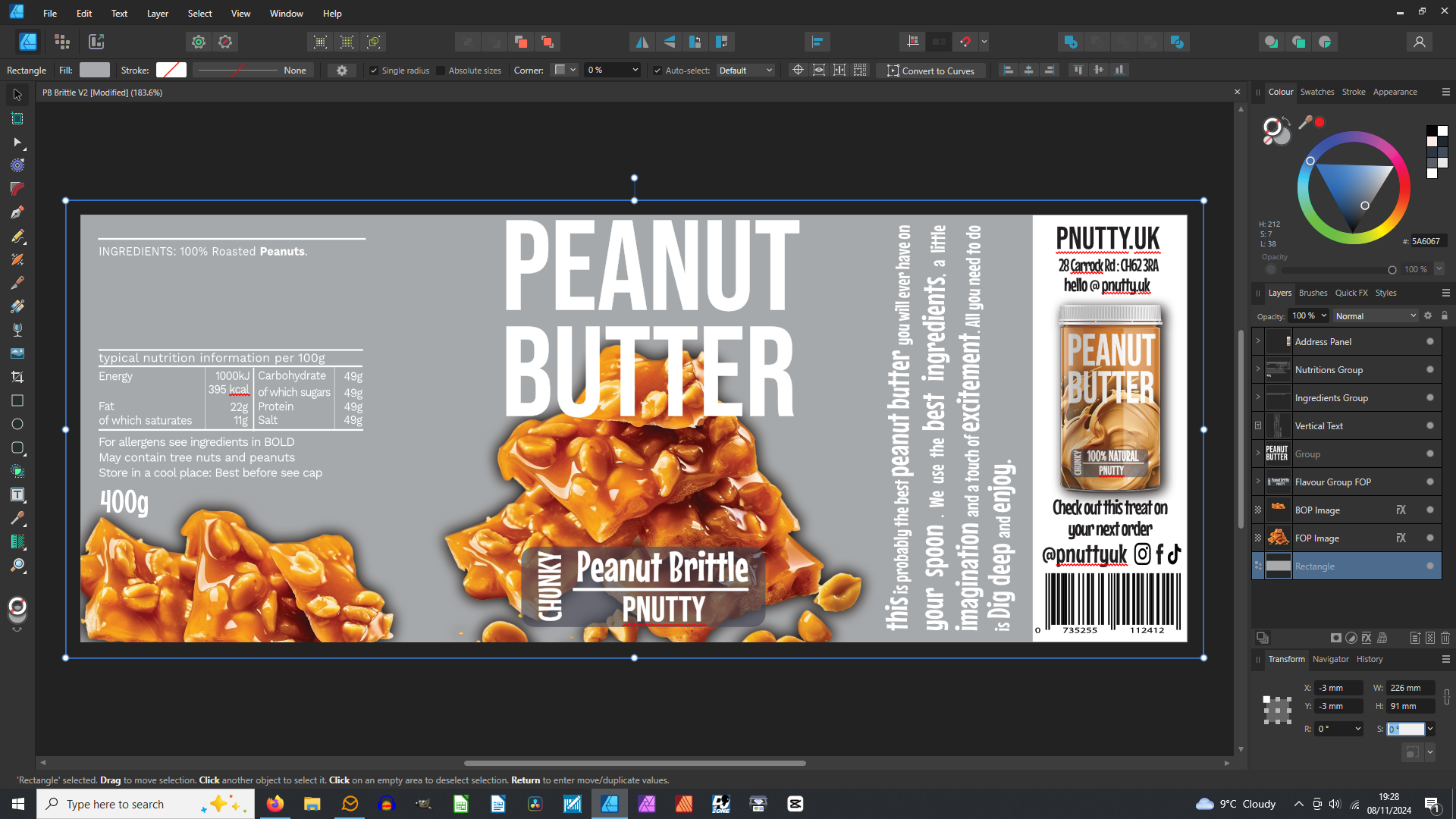Hide the Nutritions Group layer

[x=1430, y=369]
